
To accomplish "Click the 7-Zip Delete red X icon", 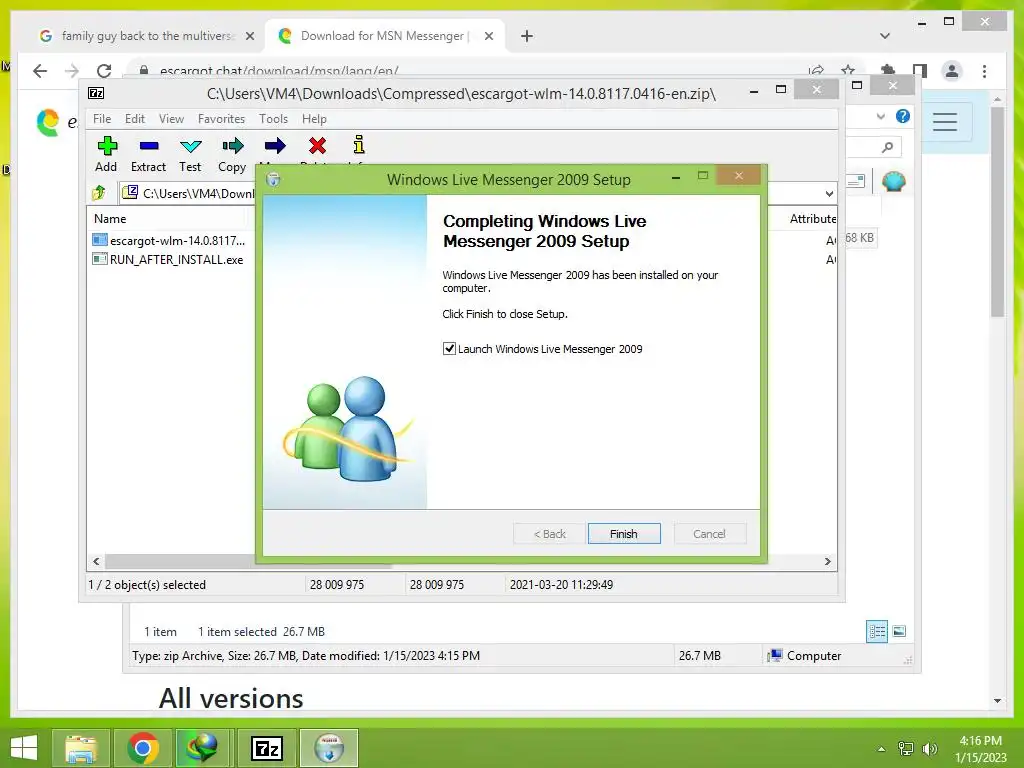I will [x=317, y=146].
